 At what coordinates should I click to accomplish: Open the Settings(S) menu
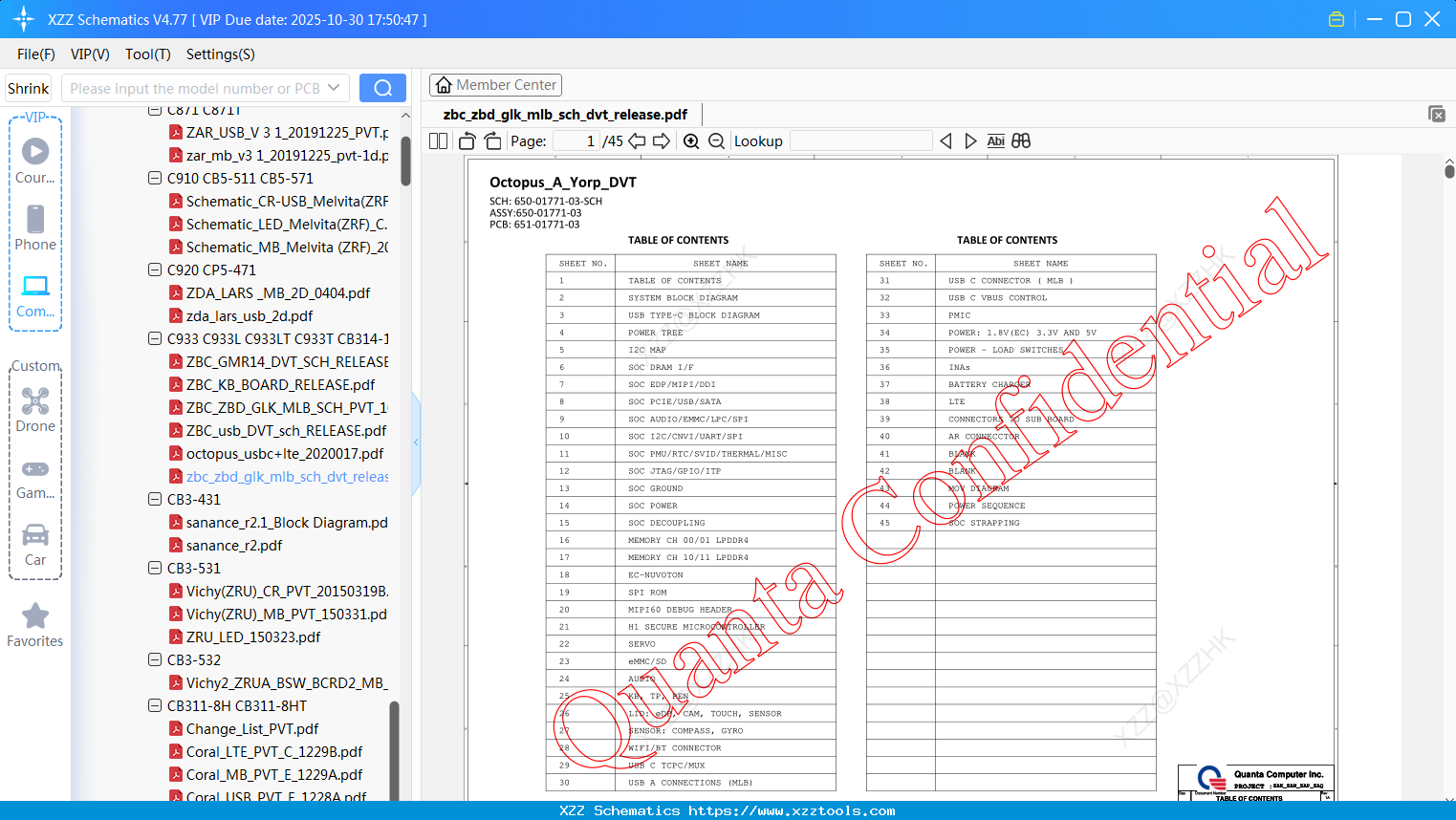221,54
